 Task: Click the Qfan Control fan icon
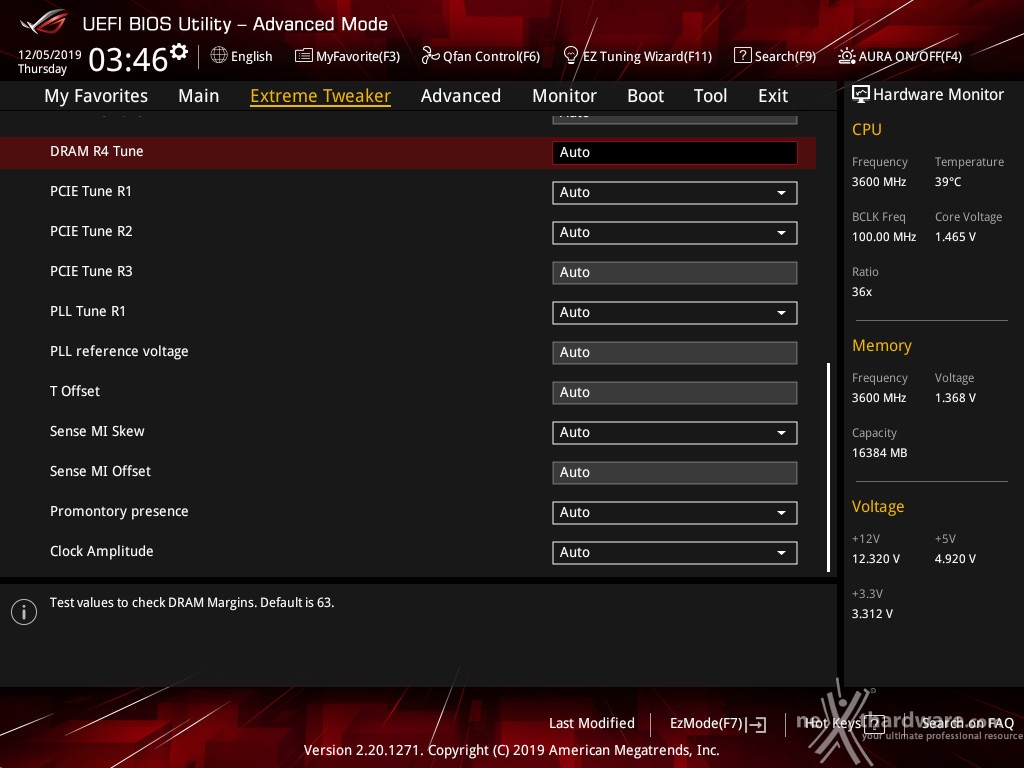pos(430,56)
